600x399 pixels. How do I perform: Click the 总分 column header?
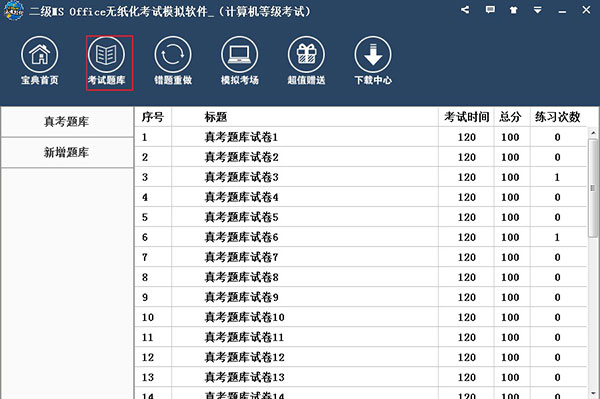[x=512, y=117]
